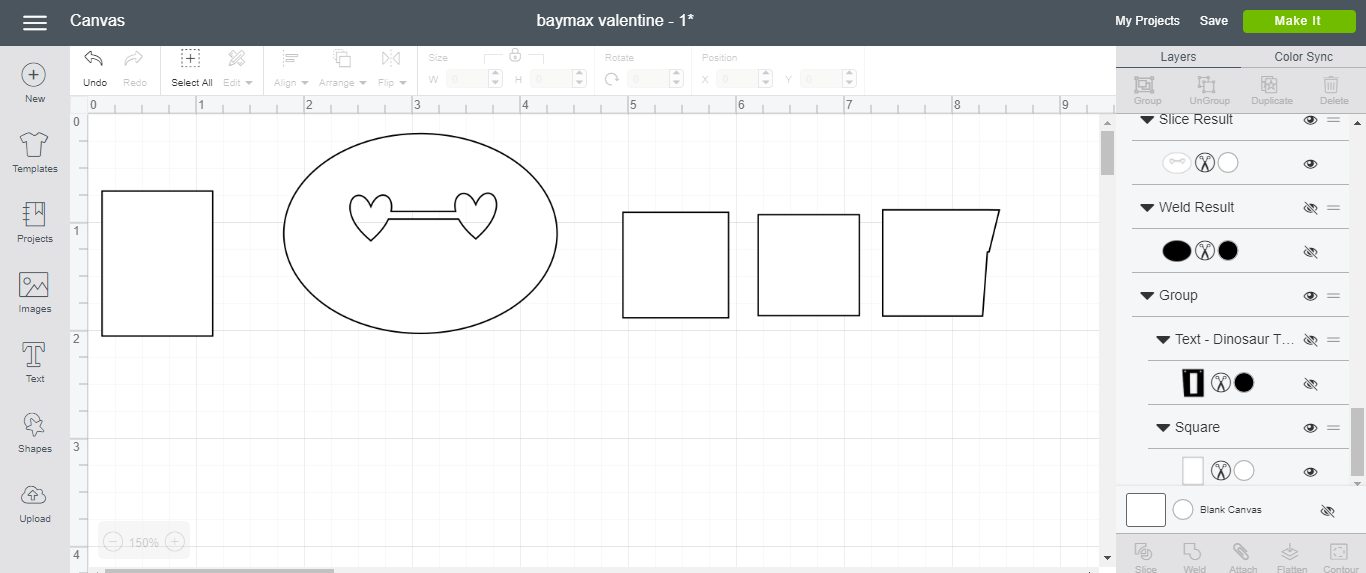Viewport: 1366px width, 573px height.
Task: Collapse the Group layer tree
Action: pos(1147,296)
